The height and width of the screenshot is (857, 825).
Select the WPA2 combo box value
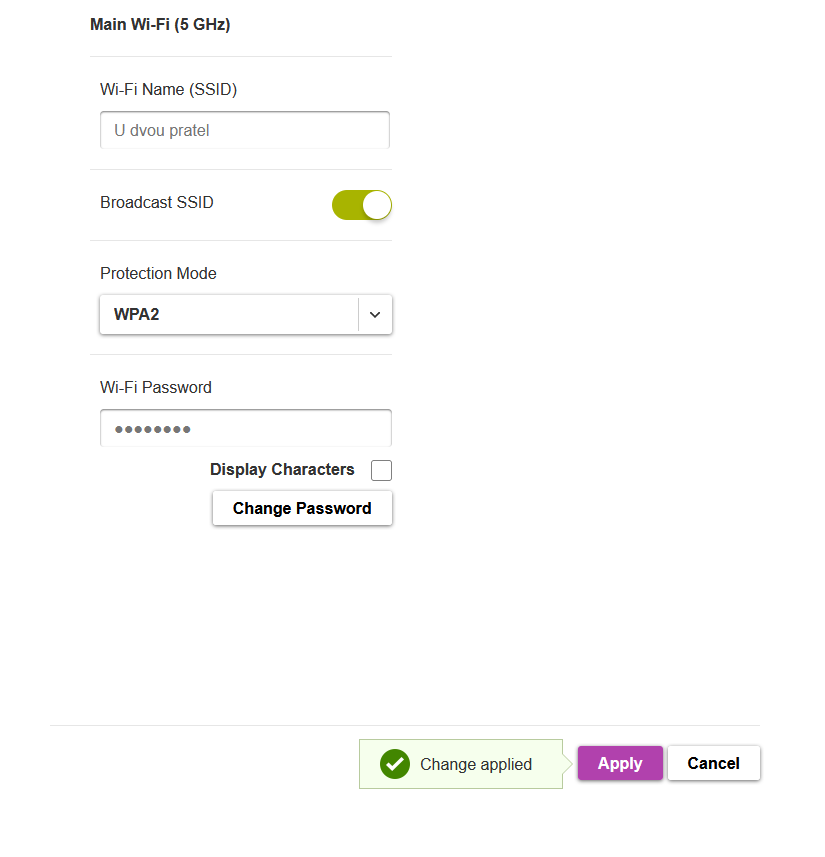[228, 314]
